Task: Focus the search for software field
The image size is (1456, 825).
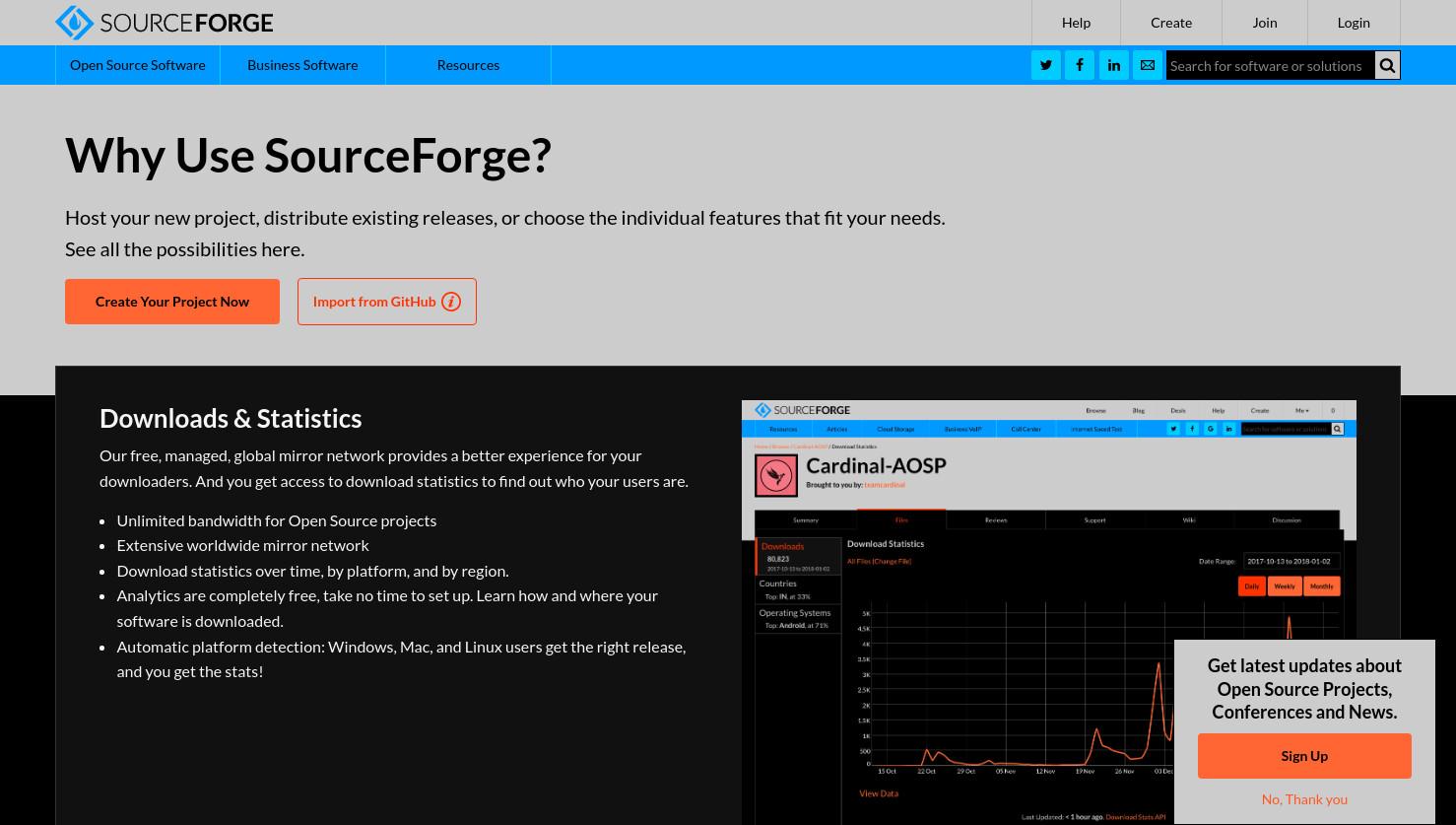Action: 1270,65
